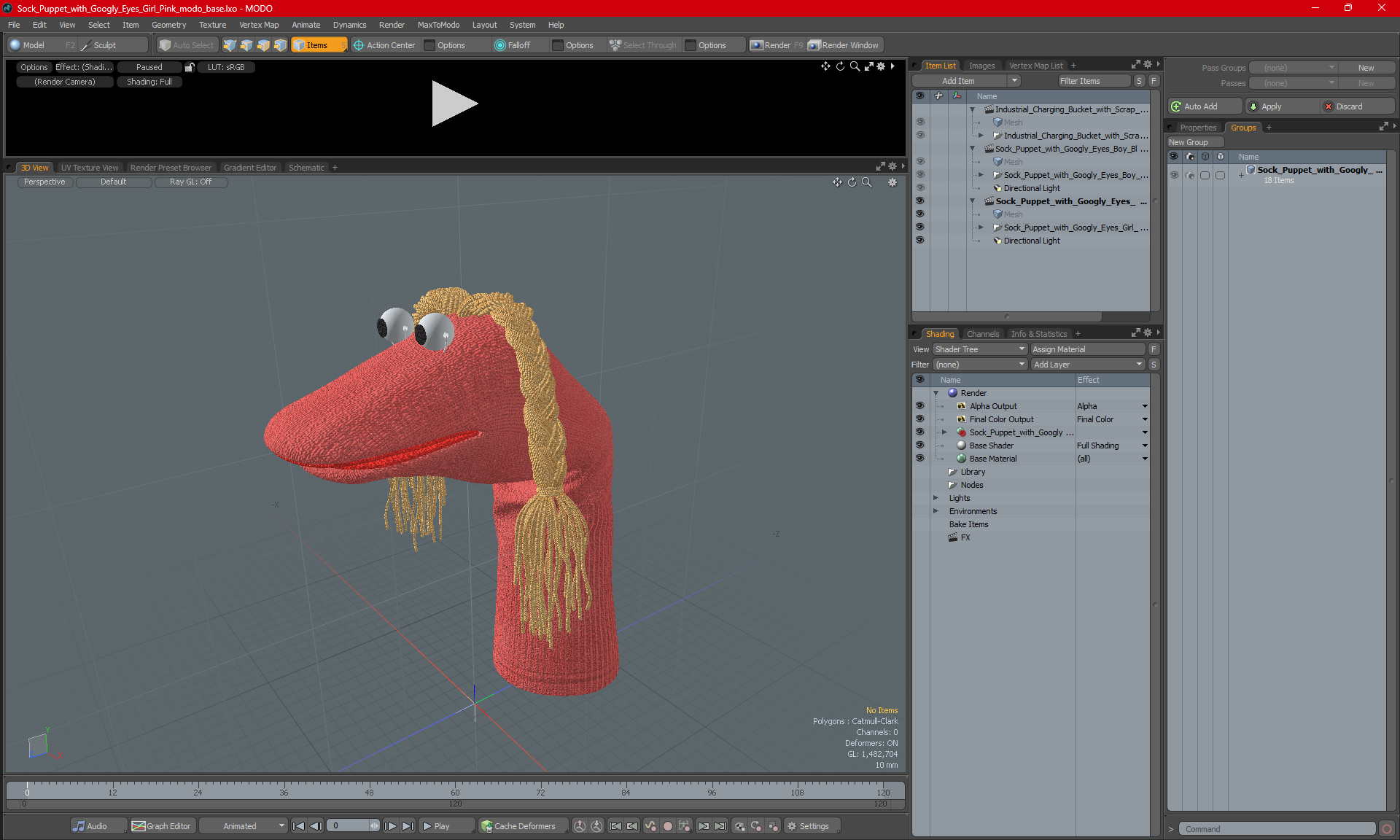Toggle visibility of Directional Light under Girl scene
The height and width of the screenshot is (840, 1400).
coord(919,240)
